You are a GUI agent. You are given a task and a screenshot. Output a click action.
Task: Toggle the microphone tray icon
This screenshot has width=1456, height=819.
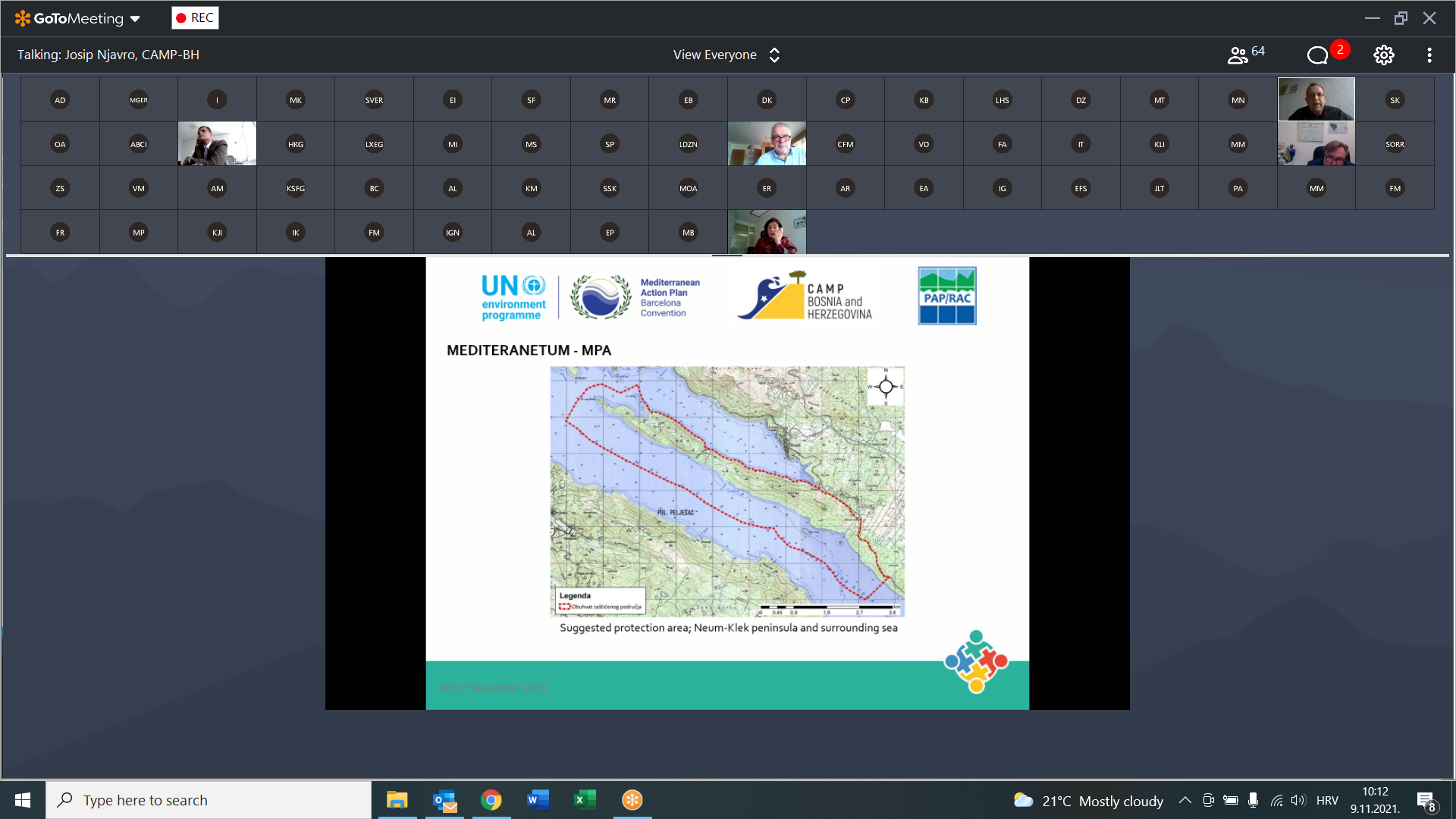1253,800
